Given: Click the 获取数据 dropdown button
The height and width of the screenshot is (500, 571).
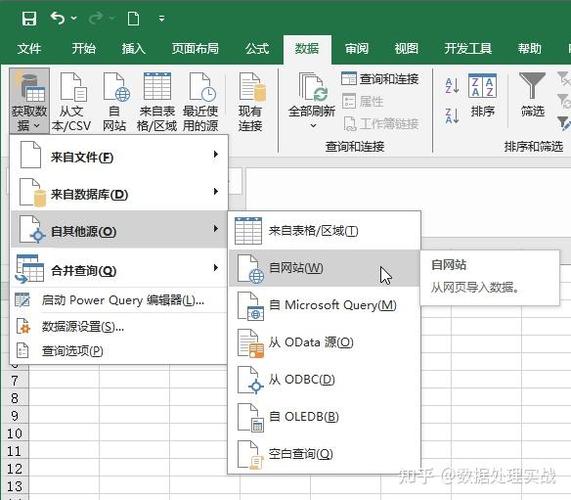Looking at the screenshot, I should (29, 101).
